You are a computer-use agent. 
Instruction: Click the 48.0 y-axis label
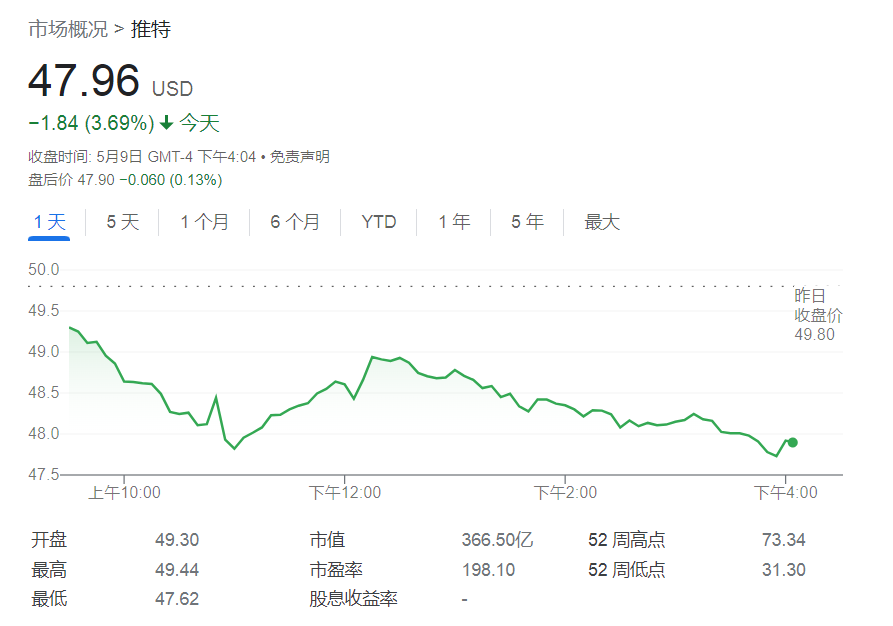click(44, 433)
